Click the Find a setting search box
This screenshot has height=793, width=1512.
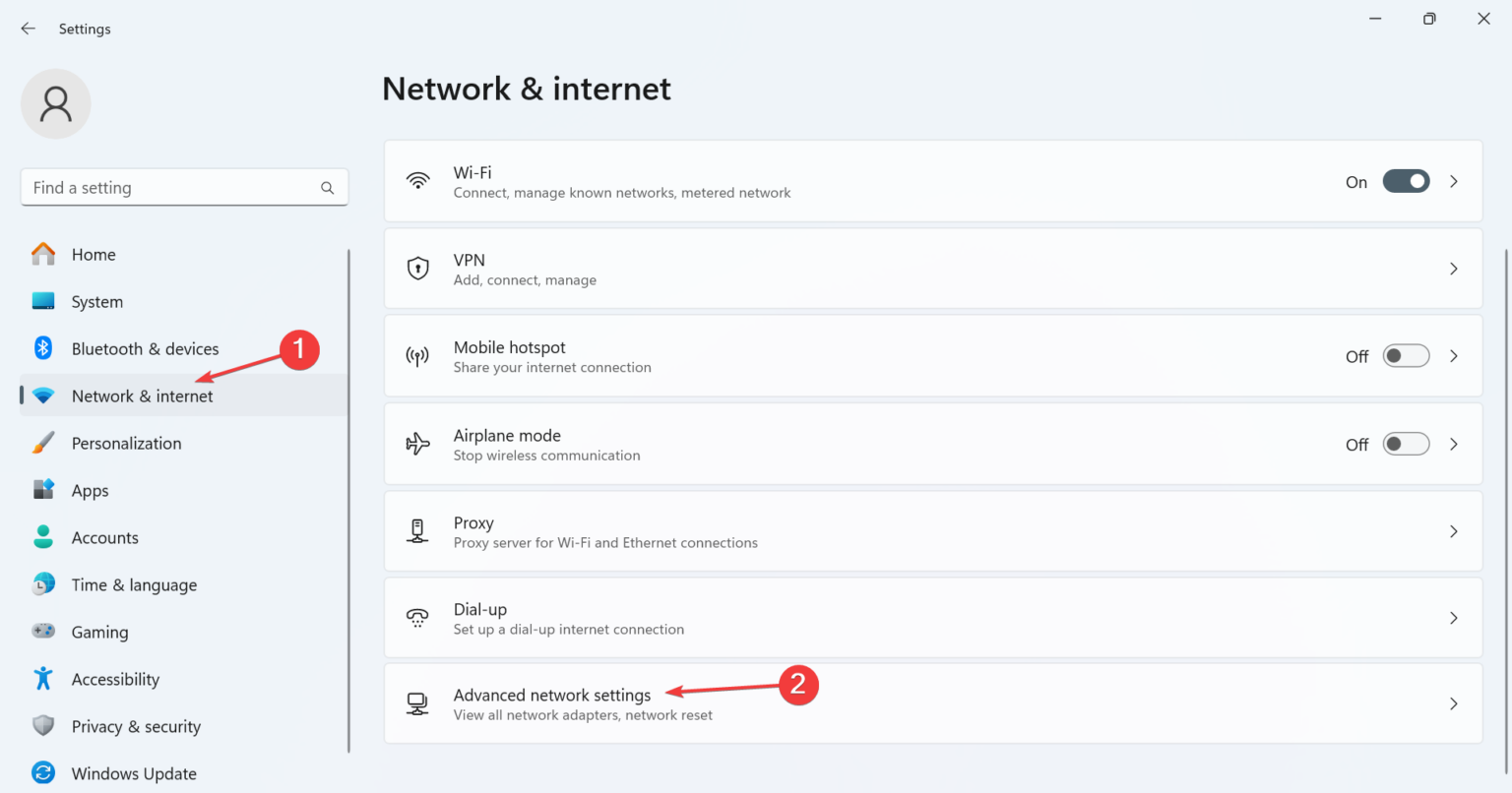(184, 187)
